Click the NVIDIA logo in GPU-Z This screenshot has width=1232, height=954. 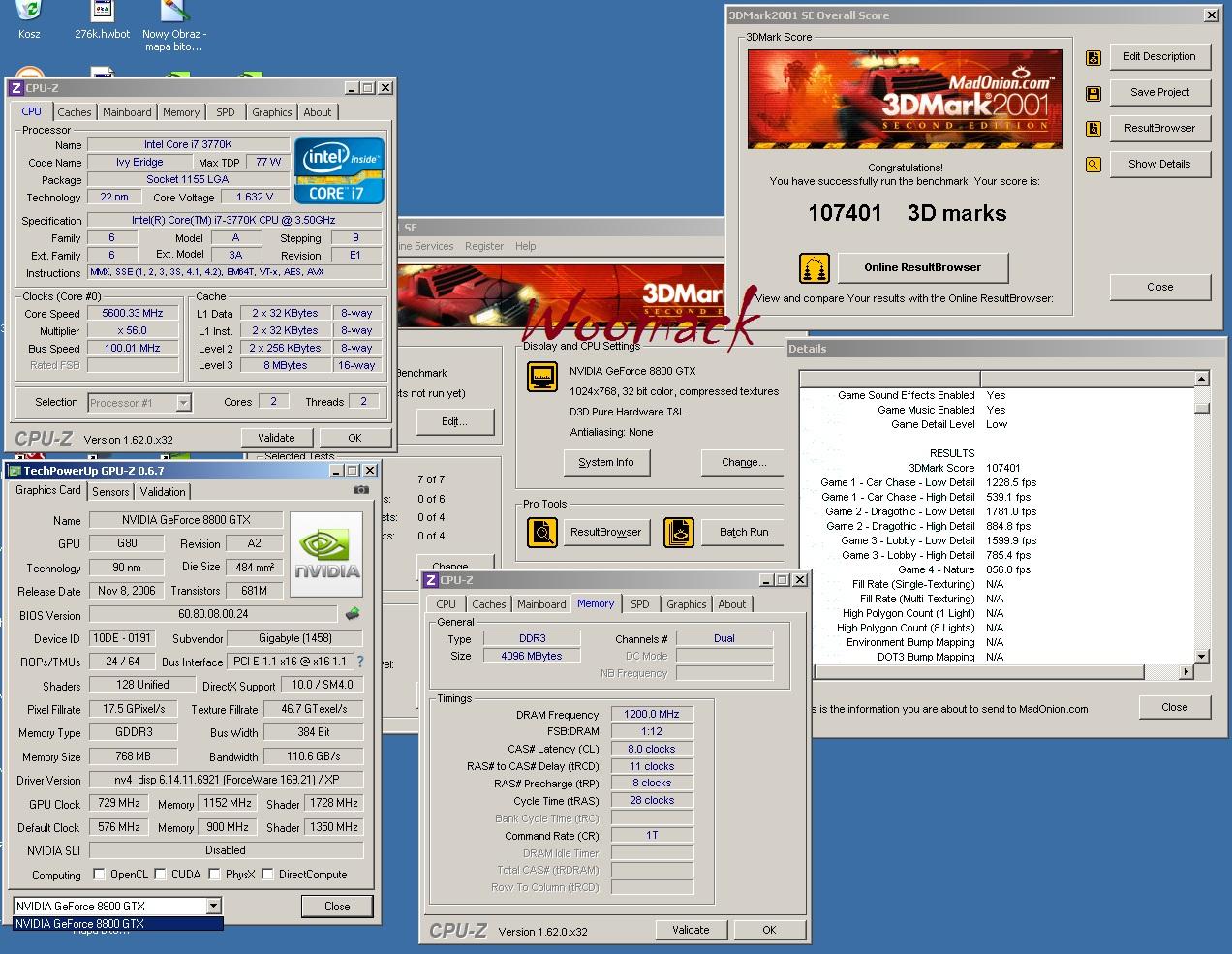point(326,554)
